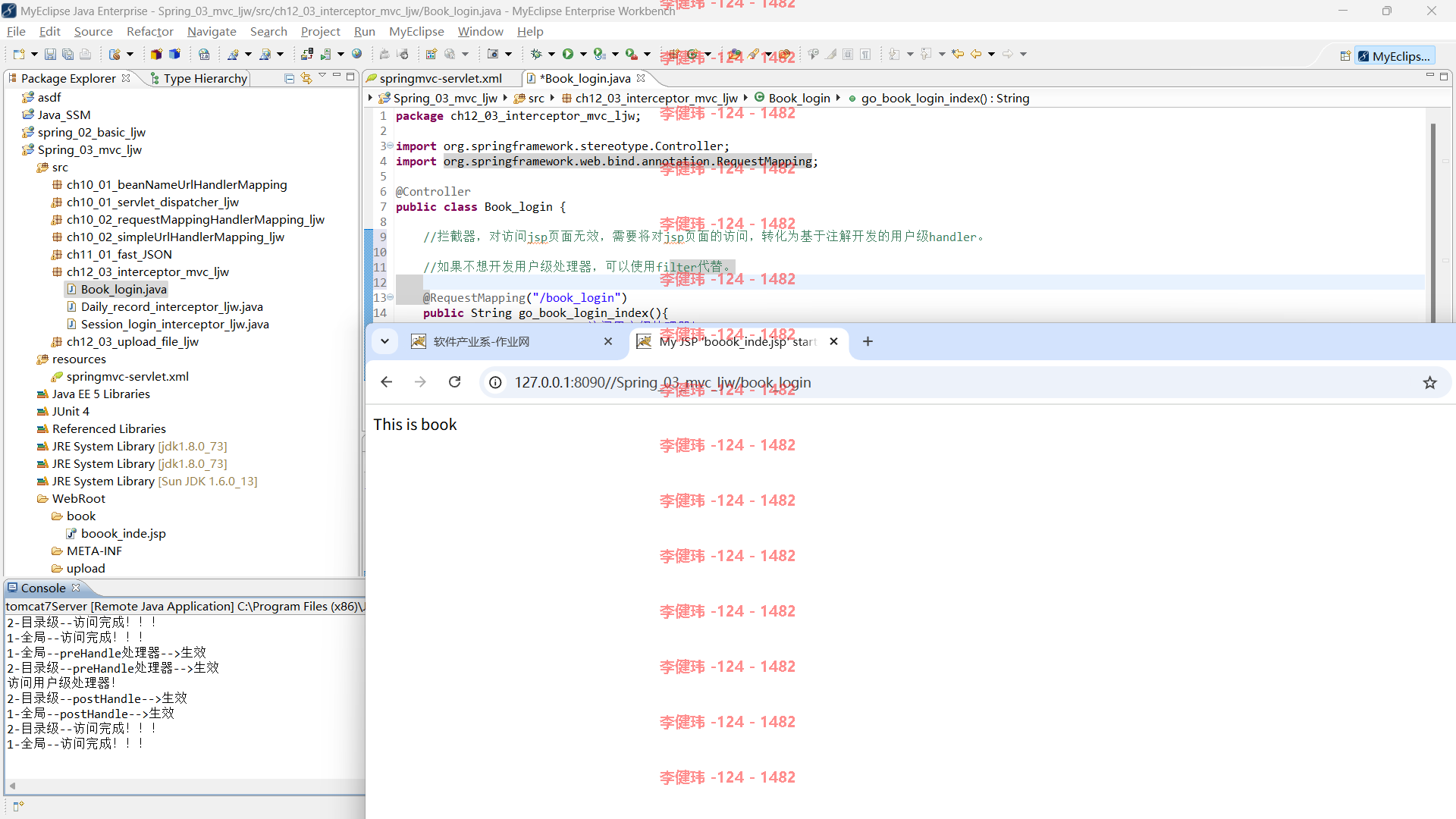Image resolution: width=1456 pixels, height=819 pixels.
Task: Open a new browser tab with the plus
Action: click(868, 341)
